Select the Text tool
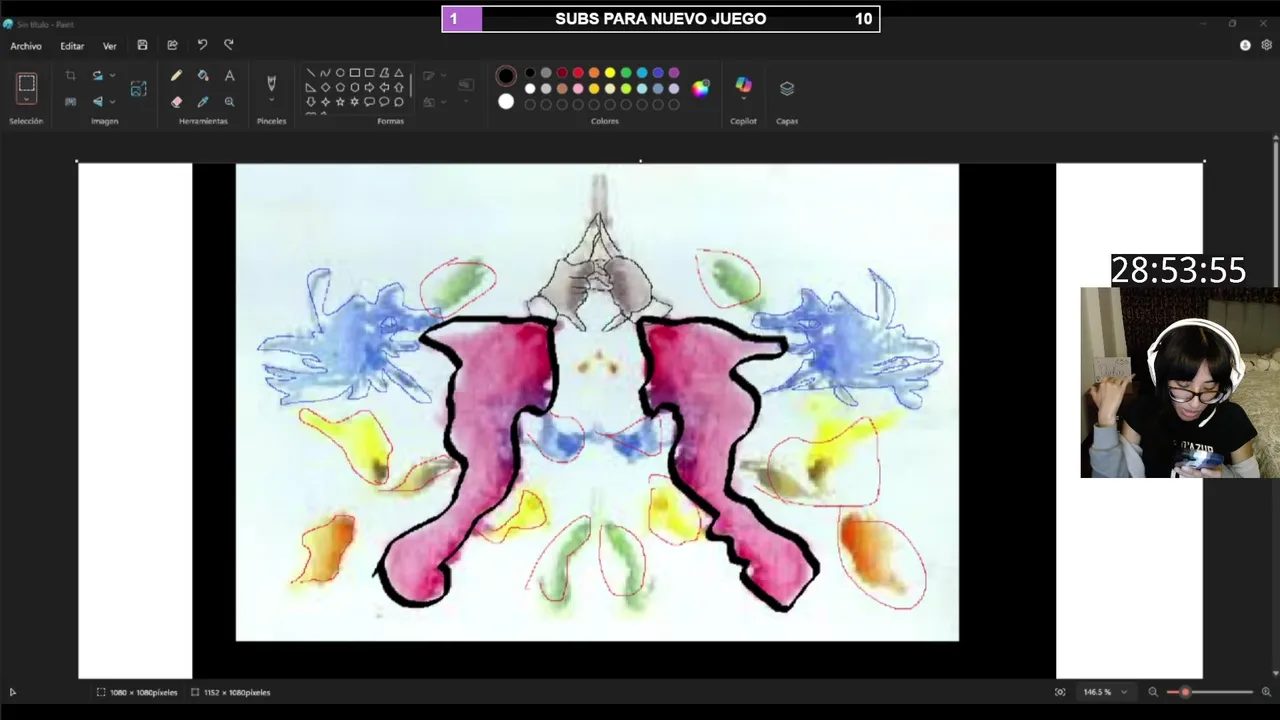Viewport: 1280px width, 720px height. [229, 76]
